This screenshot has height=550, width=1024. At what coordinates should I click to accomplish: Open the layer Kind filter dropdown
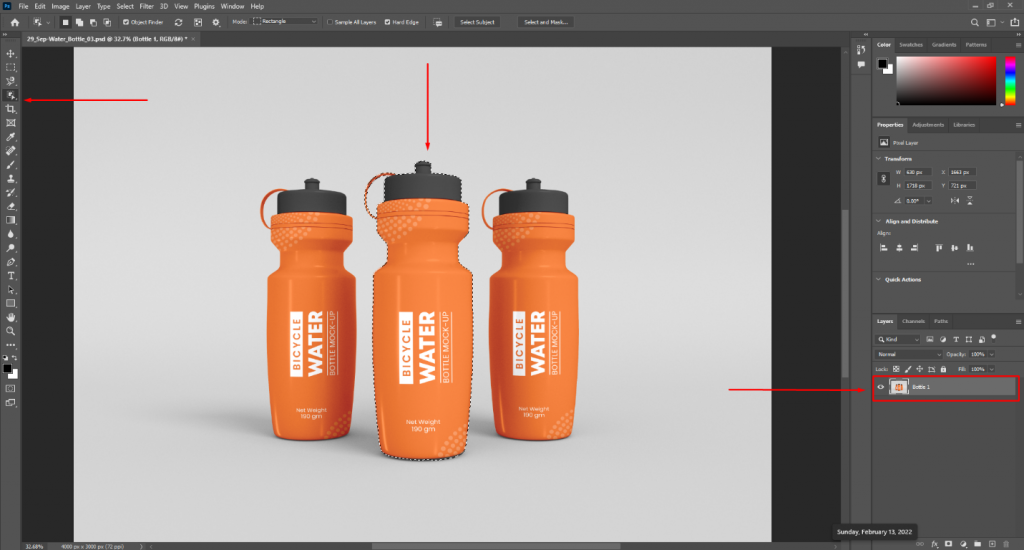[898, 339]
